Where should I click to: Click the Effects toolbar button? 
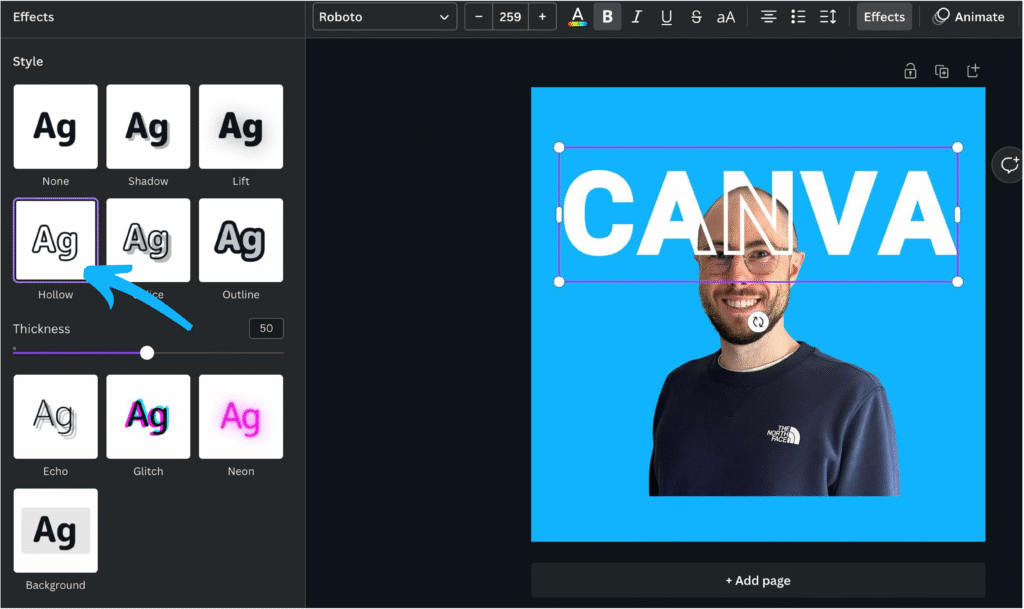point(884,17)
